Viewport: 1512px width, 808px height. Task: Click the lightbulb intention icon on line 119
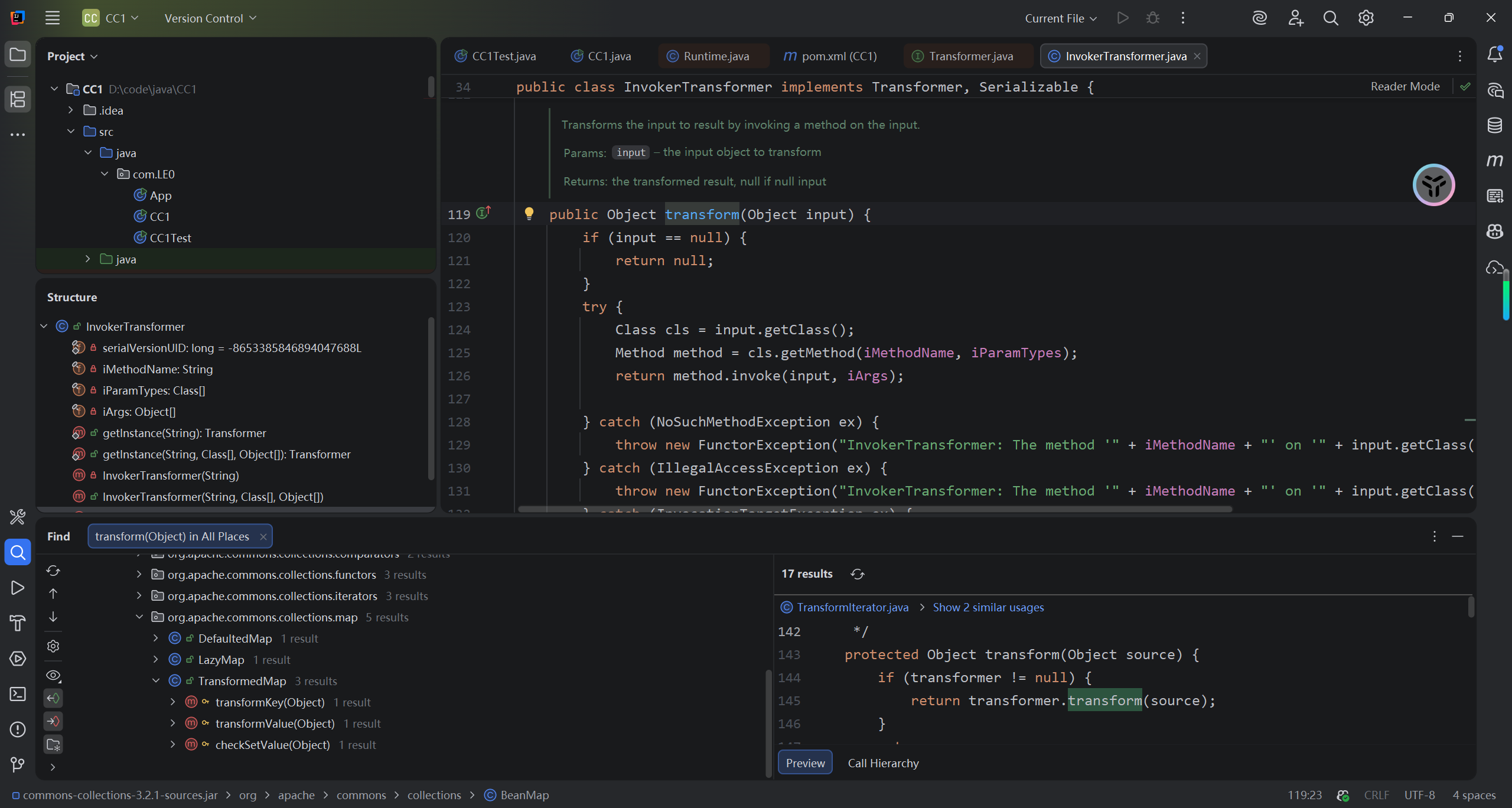(529, 214)
